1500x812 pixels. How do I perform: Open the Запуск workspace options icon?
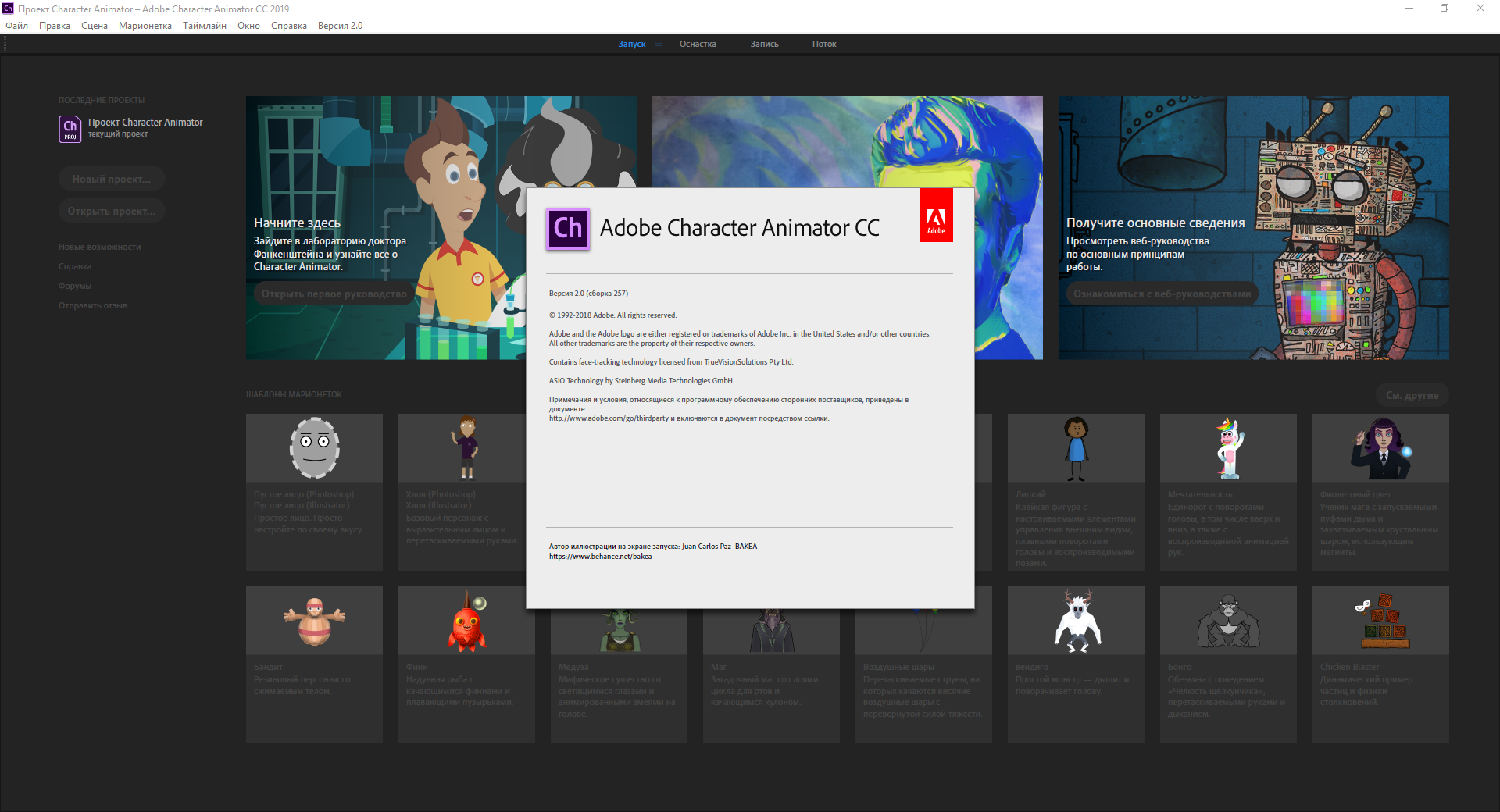click(659, 44)
